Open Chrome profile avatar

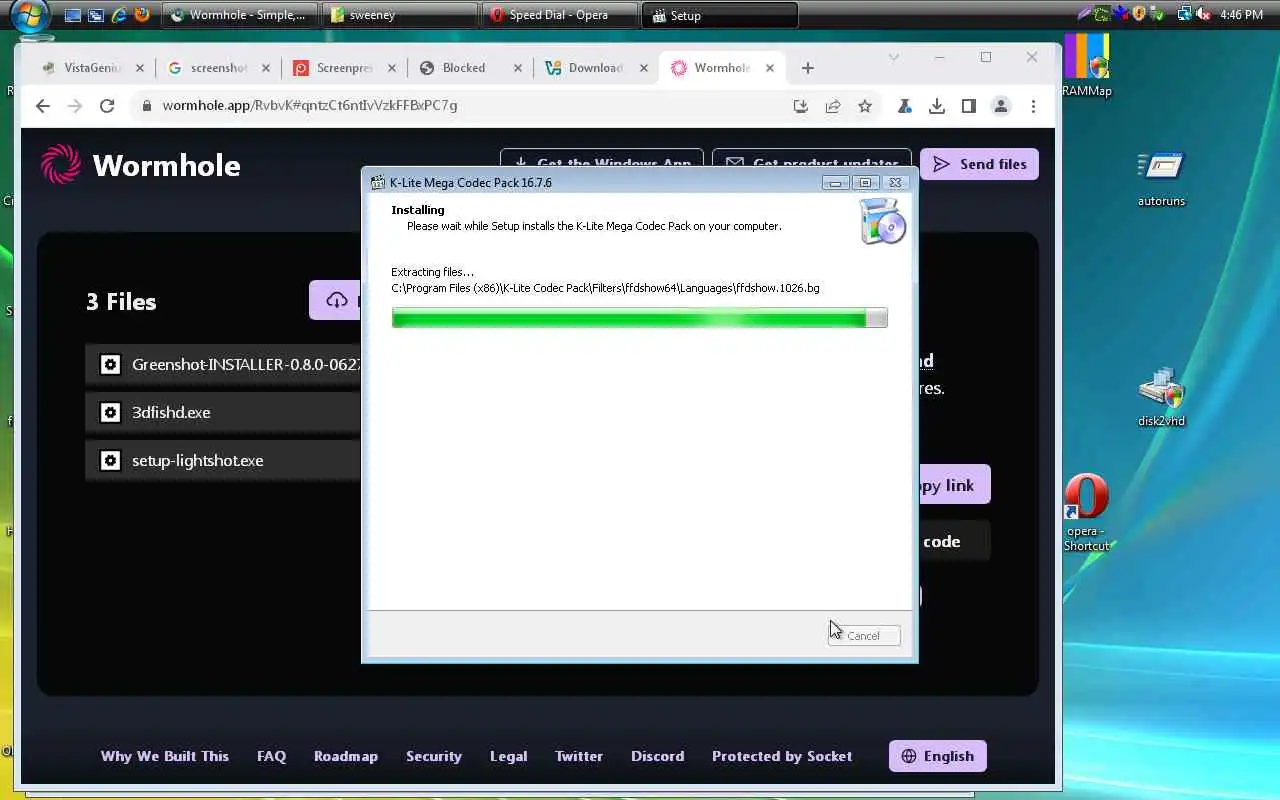pos(1001,106)
